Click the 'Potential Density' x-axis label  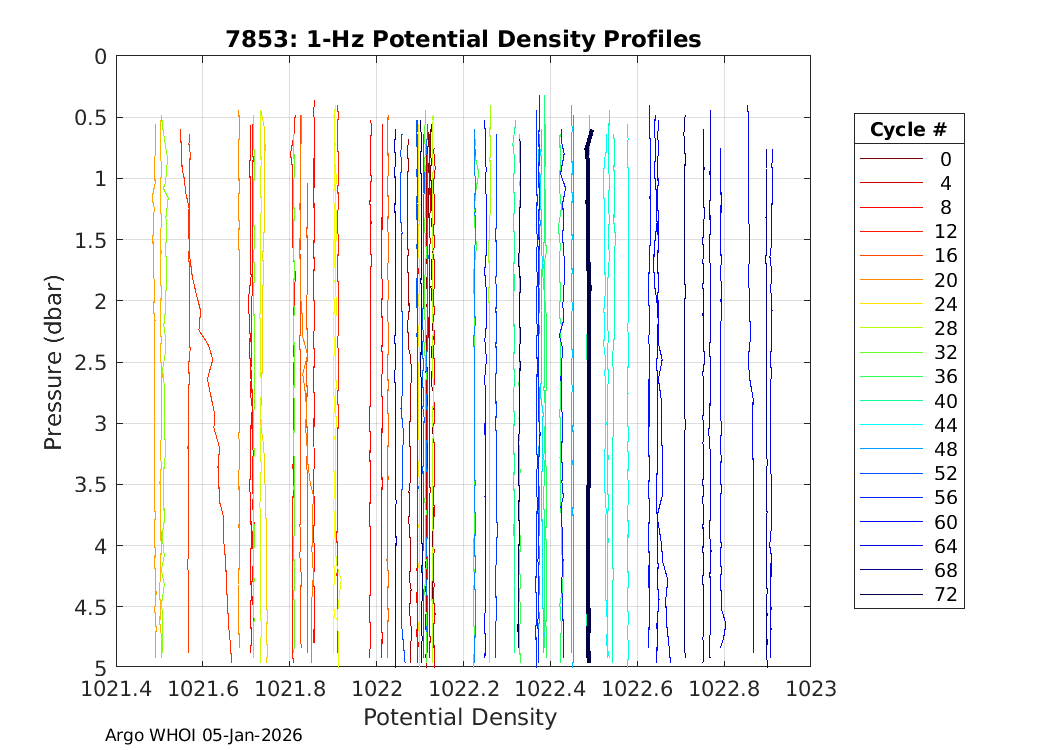[459, 717]
